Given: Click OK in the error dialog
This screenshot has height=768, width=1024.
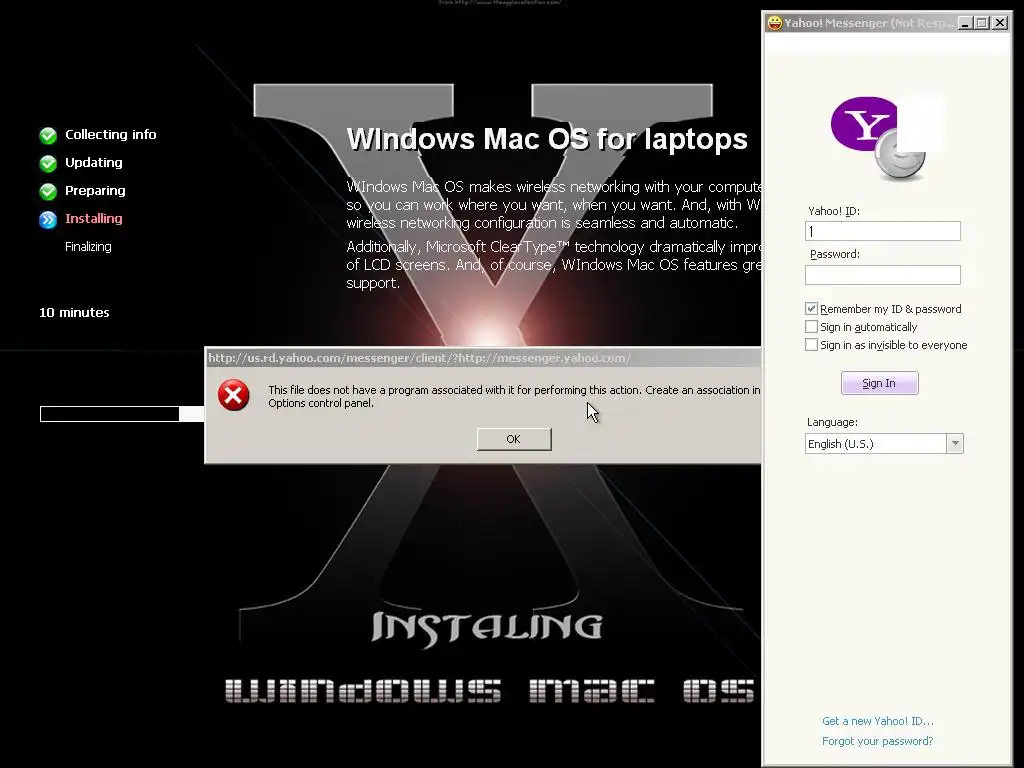Looking at the screenshot, I should click(x=514, y=439).
